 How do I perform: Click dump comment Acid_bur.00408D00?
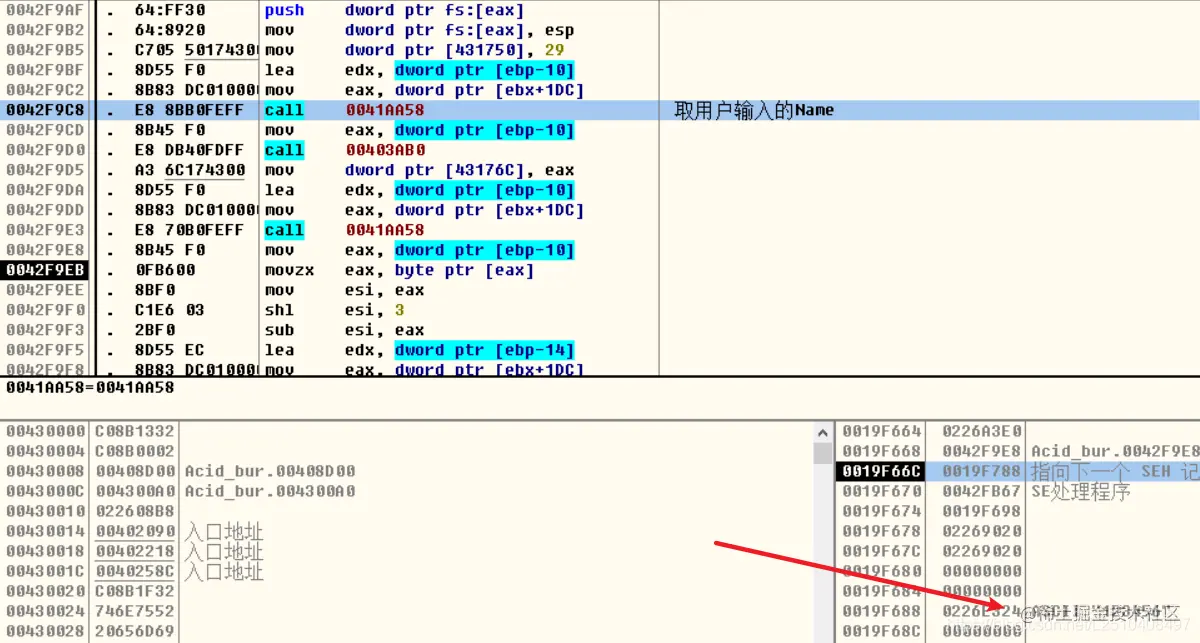(x=270, y=471)
